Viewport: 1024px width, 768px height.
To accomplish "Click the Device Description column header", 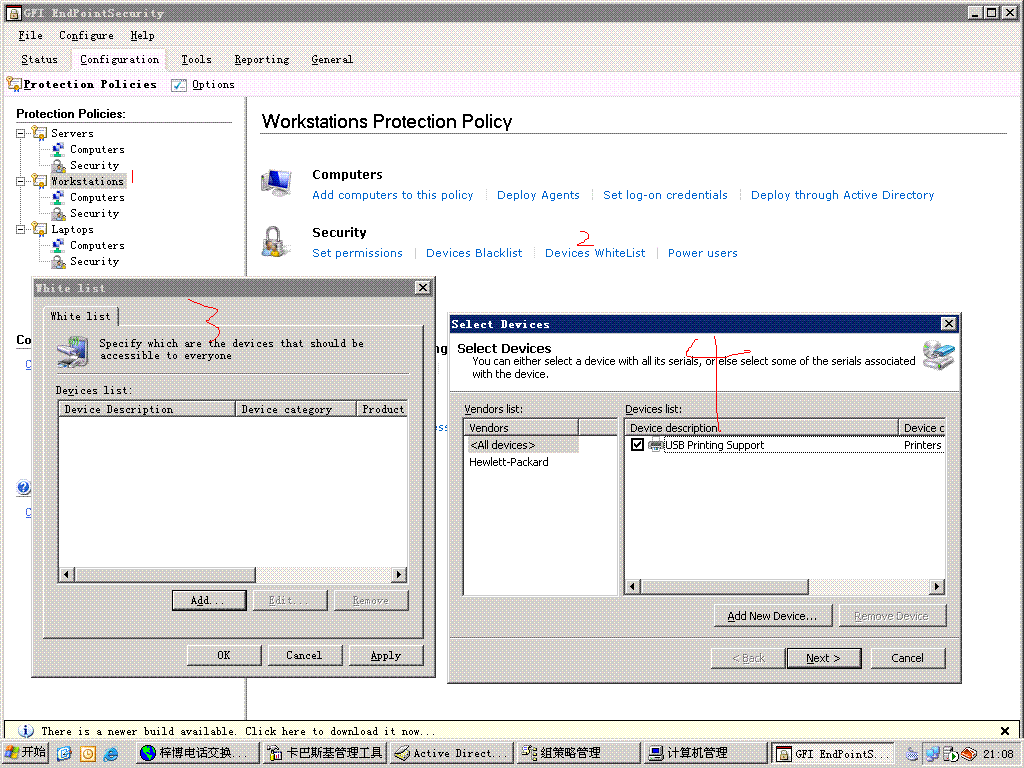I will point(147,409).
